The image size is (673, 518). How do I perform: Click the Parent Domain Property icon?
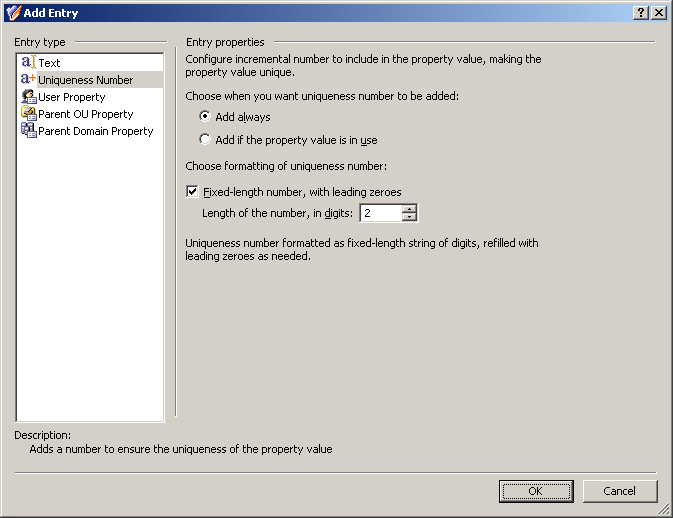click(29, 130)
